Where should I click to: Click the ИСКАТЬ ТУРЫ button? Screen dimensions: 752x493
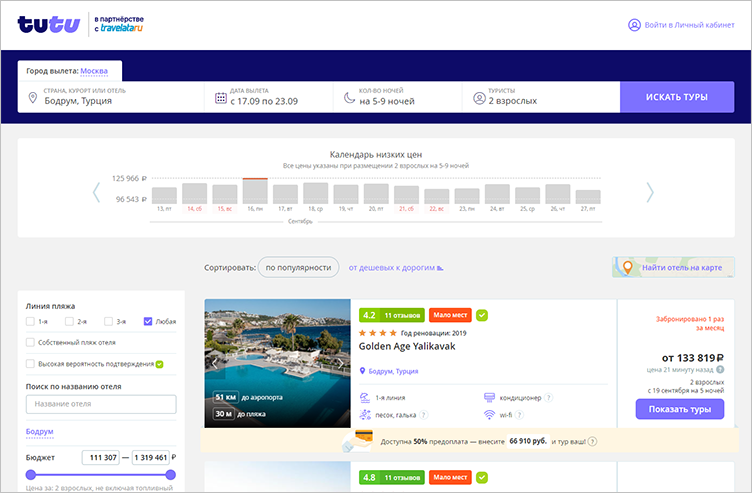click(677, 97)
